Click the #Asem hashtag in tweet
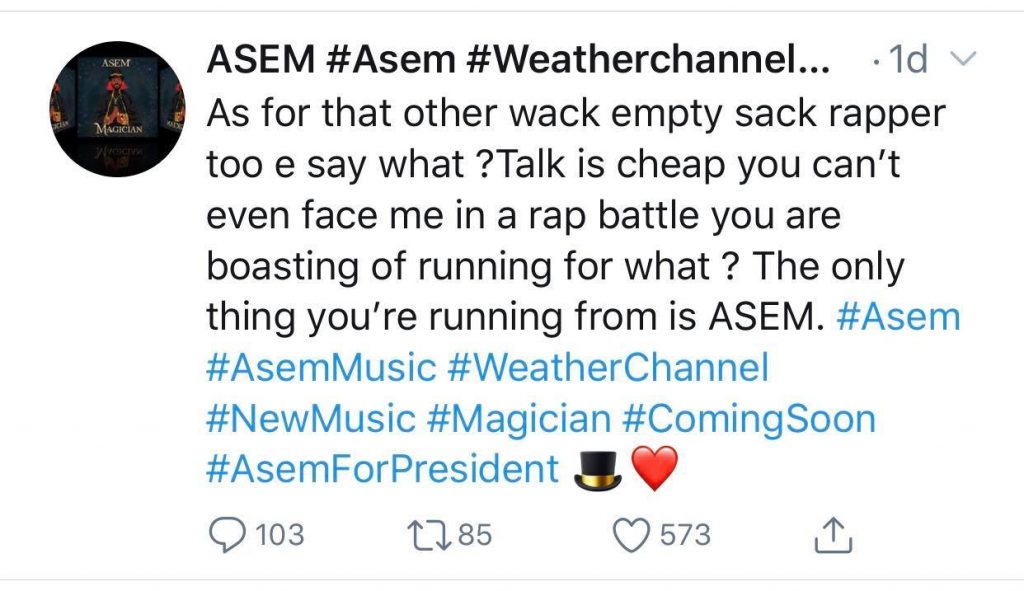The height and width of the screenshot is (591, 1024). (895, 317)
